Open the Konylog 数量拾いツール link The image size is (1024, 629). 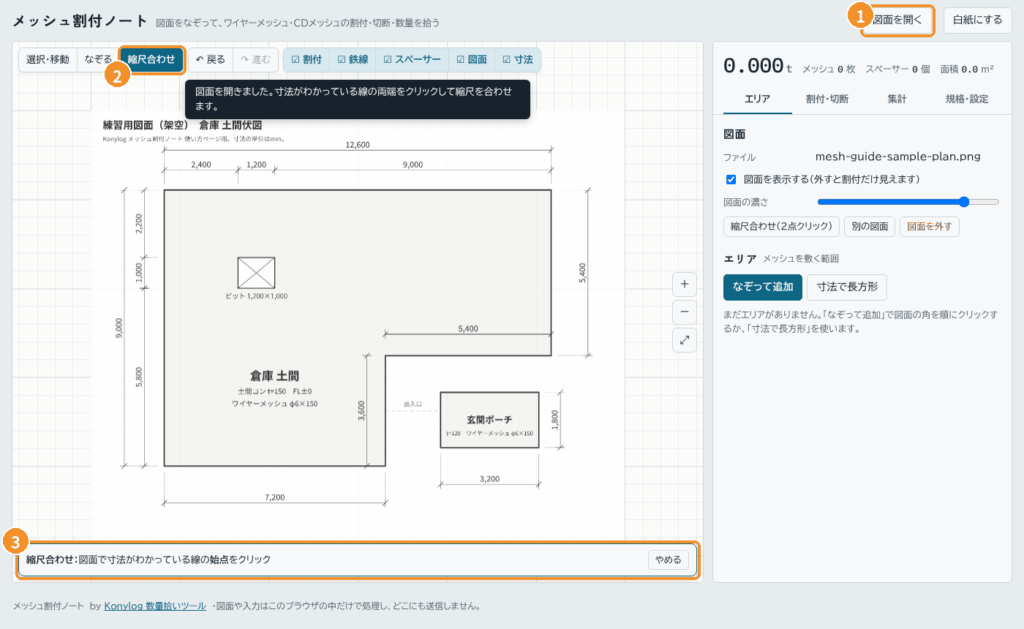155,606
